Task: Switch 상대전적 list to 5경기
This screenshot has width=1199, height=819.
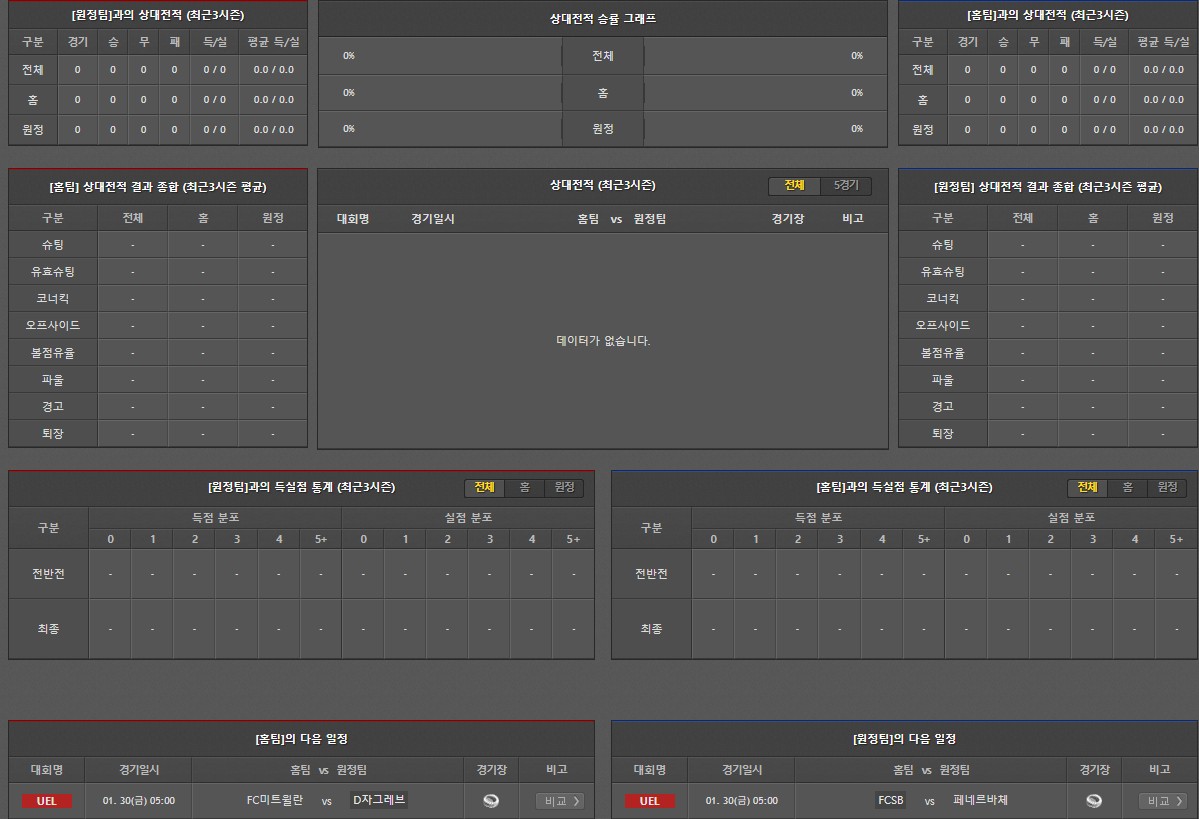Action: [x=846, y=186]
